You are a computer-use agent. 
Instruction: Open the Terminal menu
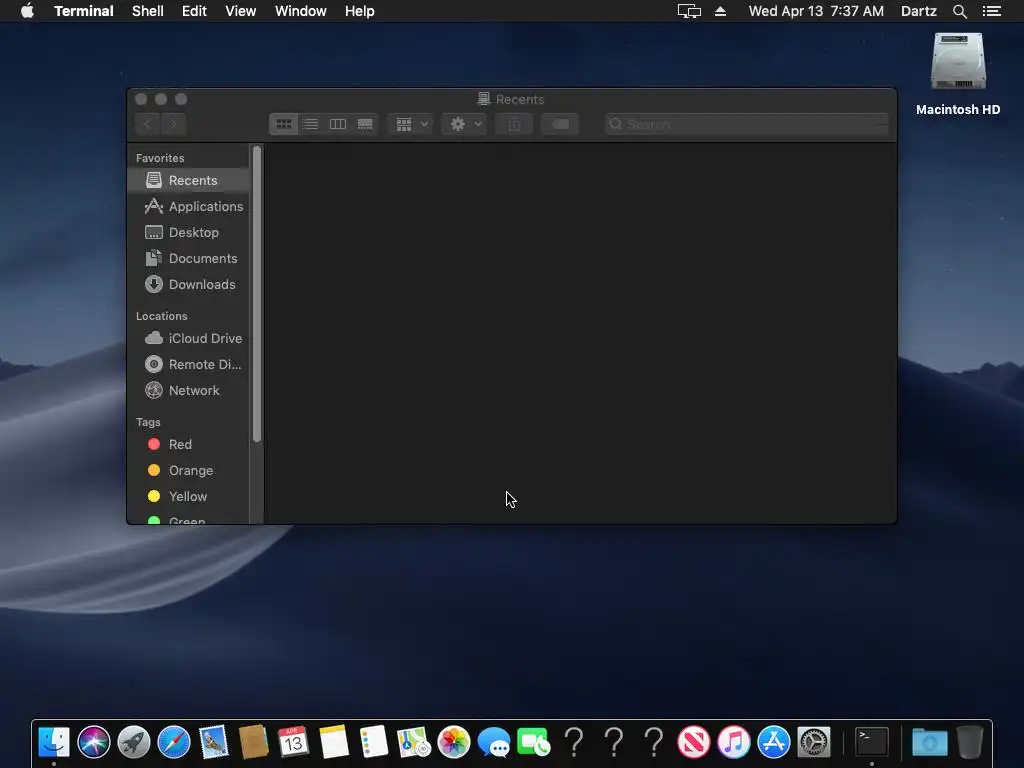tap(84, 11)
